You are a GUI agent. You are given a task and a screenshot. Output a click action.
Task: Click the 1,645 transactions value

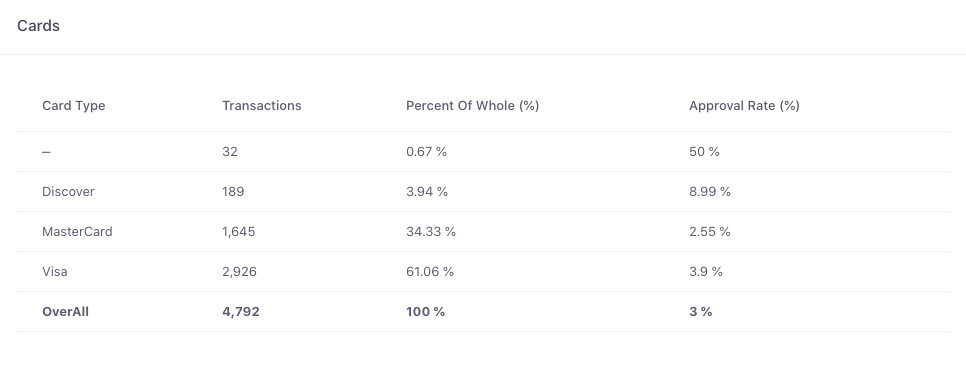click(238, 232)
